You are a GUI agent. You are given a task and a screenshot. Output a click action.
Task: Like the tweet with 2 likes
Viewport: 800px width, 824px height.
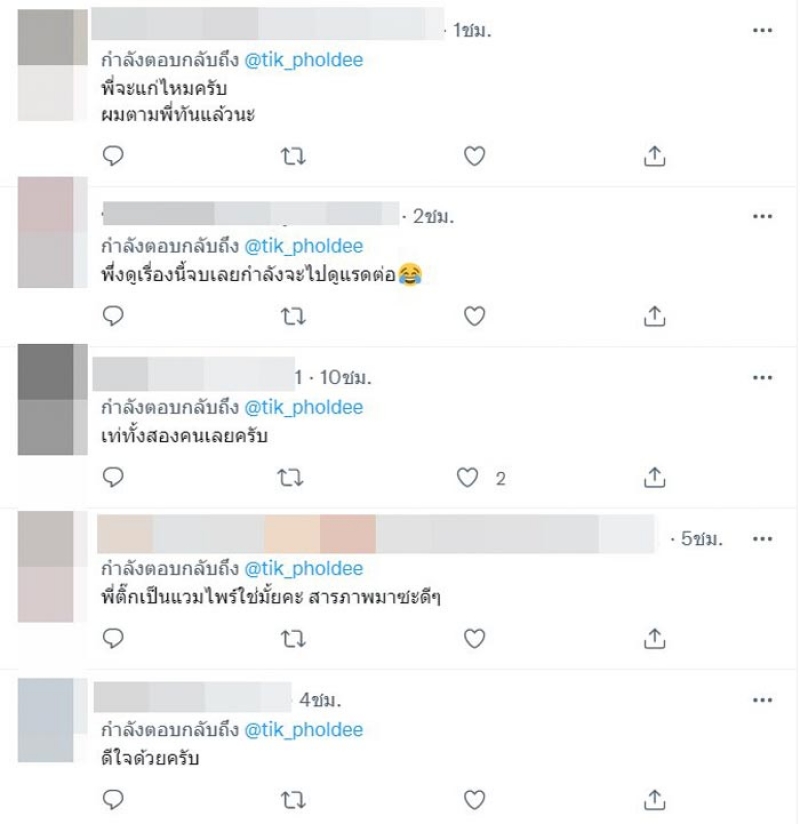click(467, 477)
